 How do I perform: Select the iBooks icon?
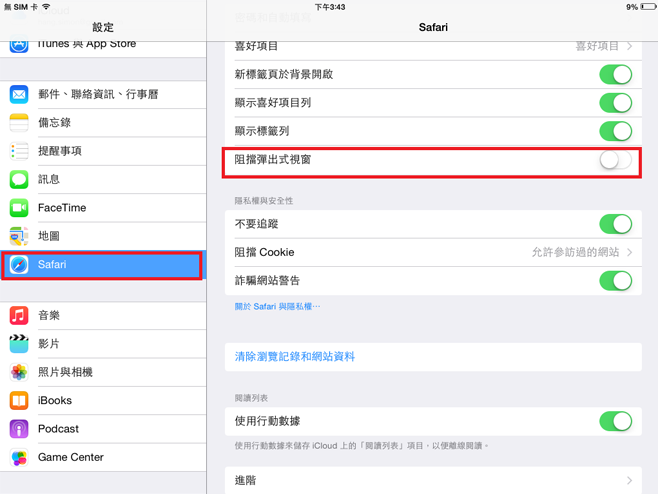click(19, 400)
